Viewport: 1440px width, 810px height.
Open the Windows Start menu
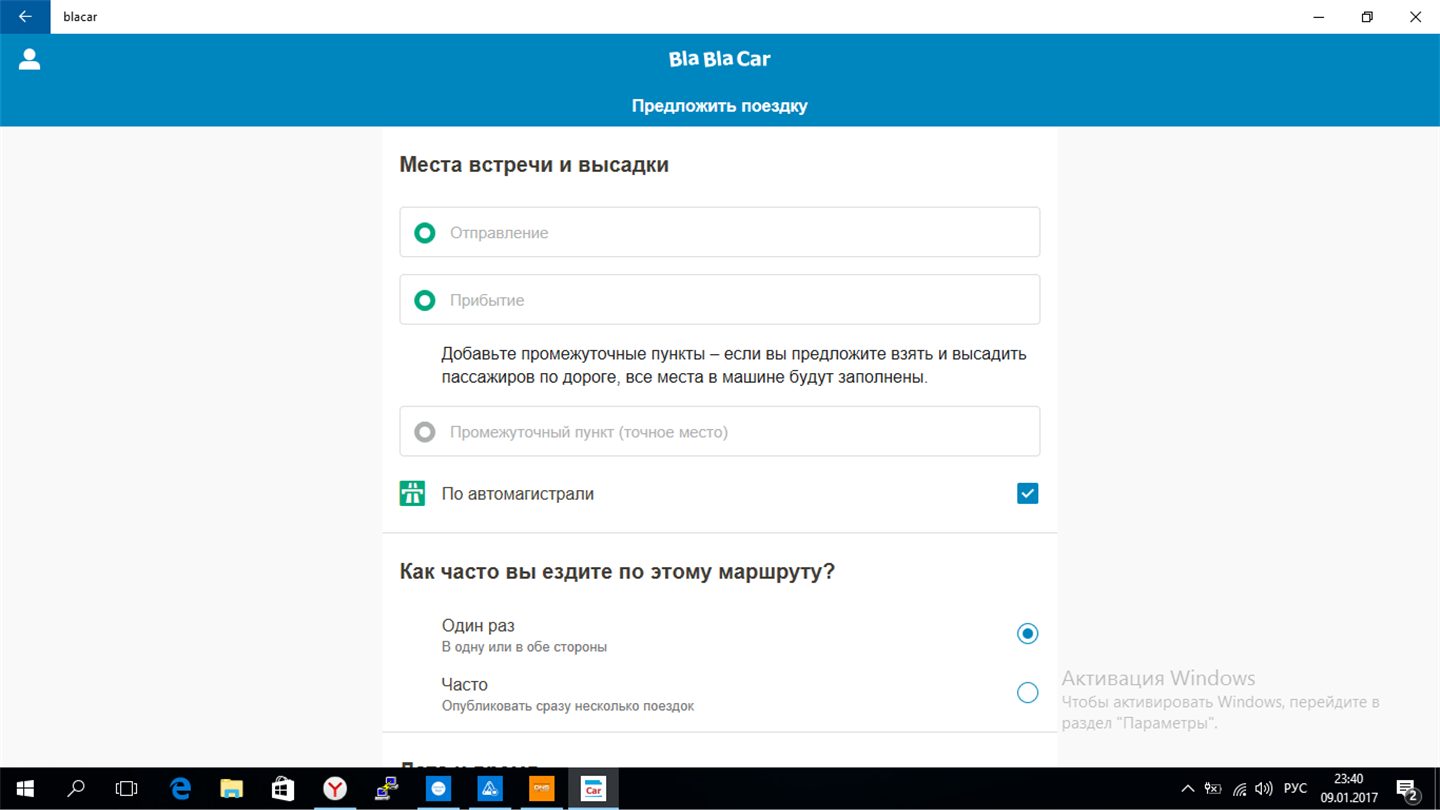click(x=25, y=789)
